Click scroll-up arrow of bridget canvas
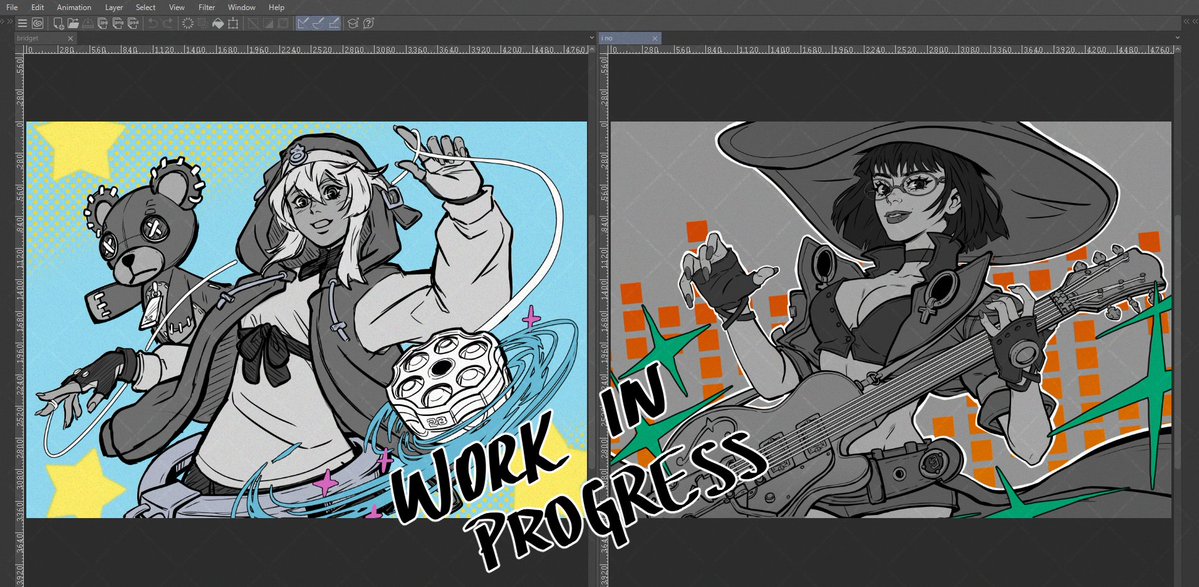 591,49
